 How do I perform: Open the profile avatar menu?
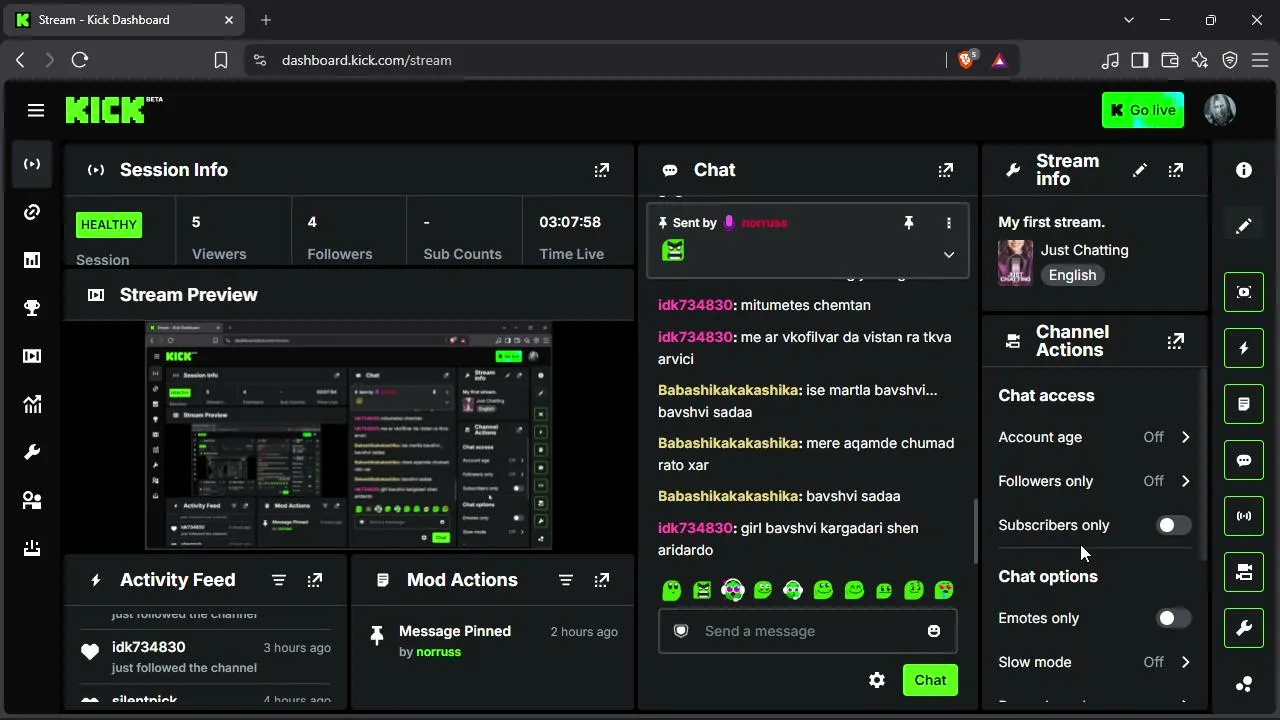coord(1220,110)
